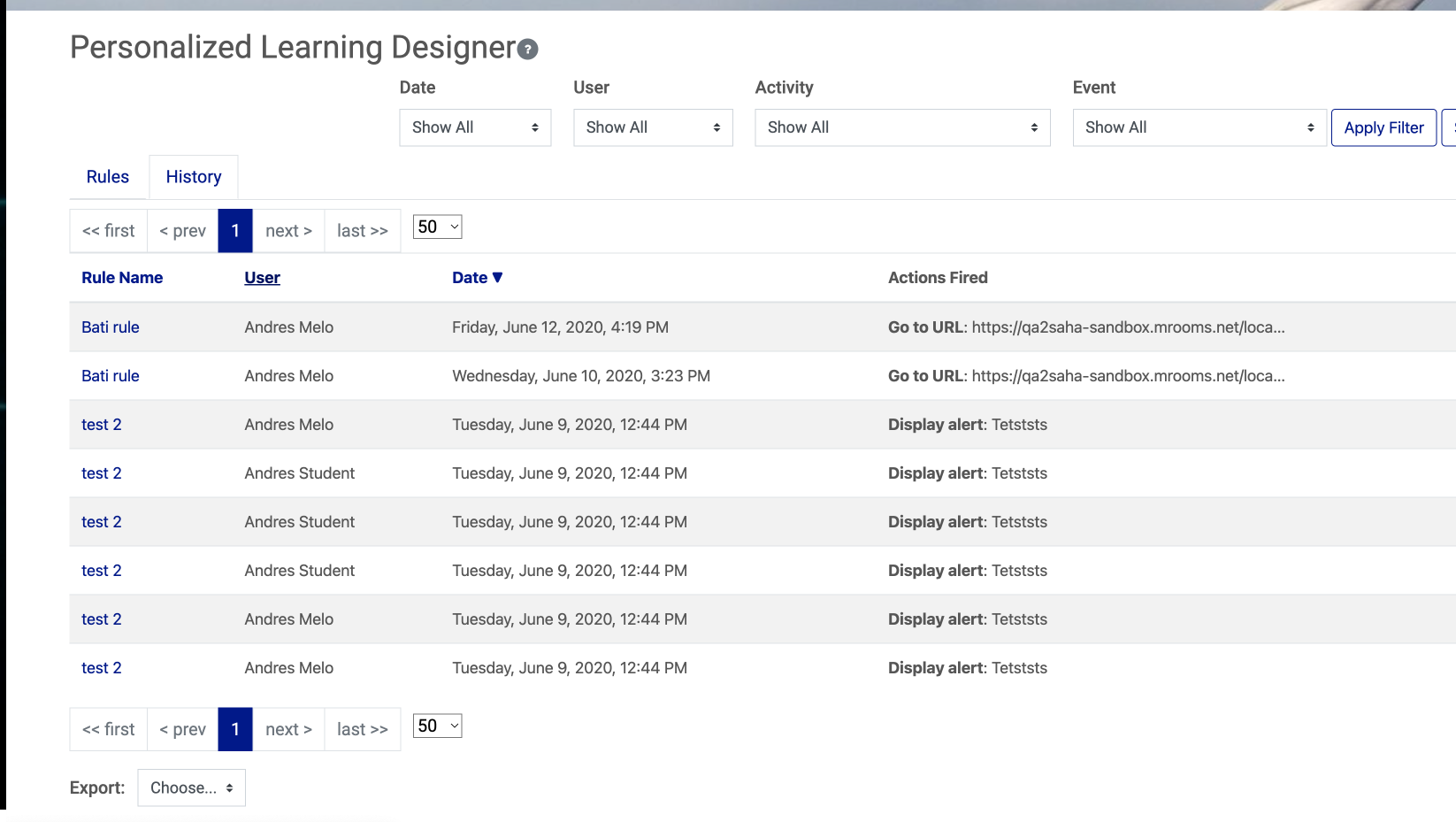
Task: Change the page size using the top 50 selector
Action: tap(437, 227)
